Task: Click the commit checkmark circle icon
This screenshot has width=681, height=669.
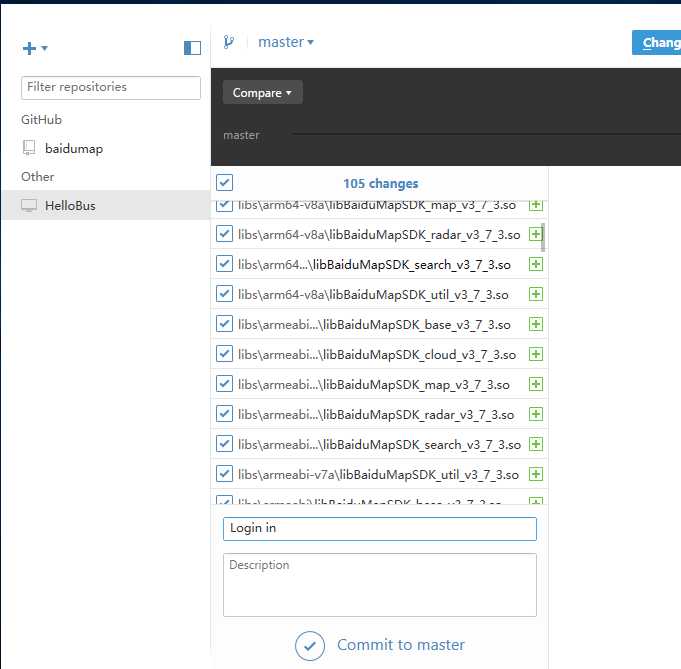Action: pos(310,646)
